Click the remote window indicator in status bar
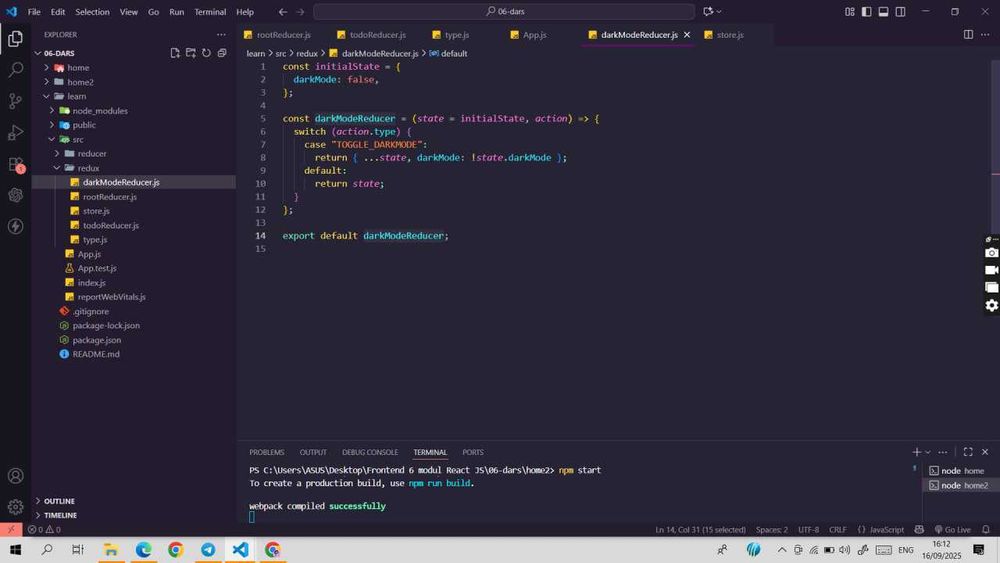 click(x=11, y=530)
